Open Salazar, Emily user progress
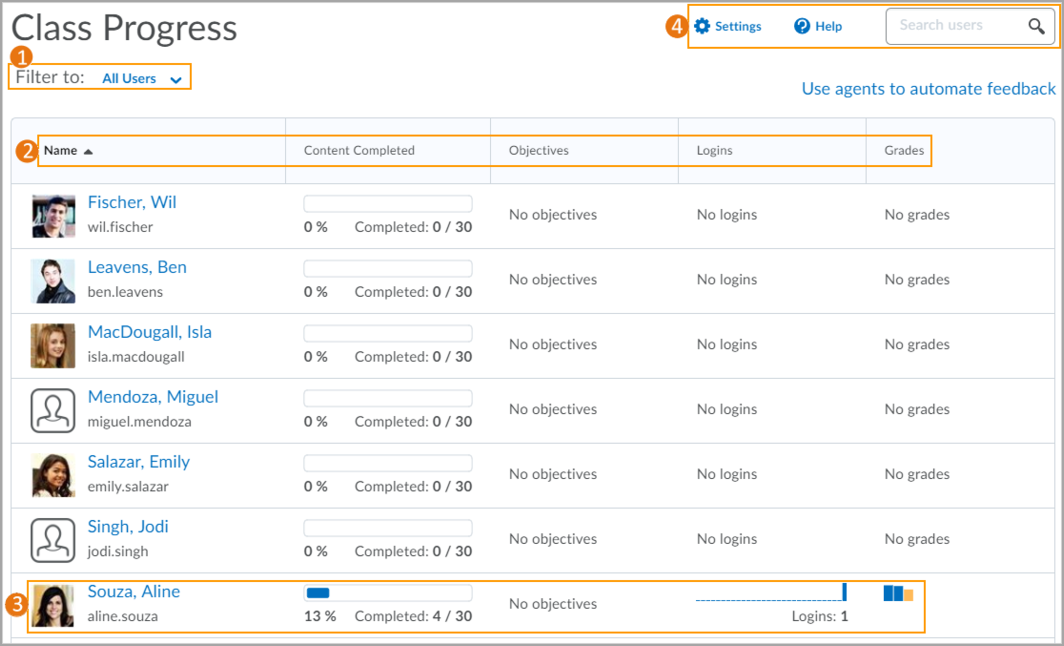1064x646 pixels. tap(139, 462)
